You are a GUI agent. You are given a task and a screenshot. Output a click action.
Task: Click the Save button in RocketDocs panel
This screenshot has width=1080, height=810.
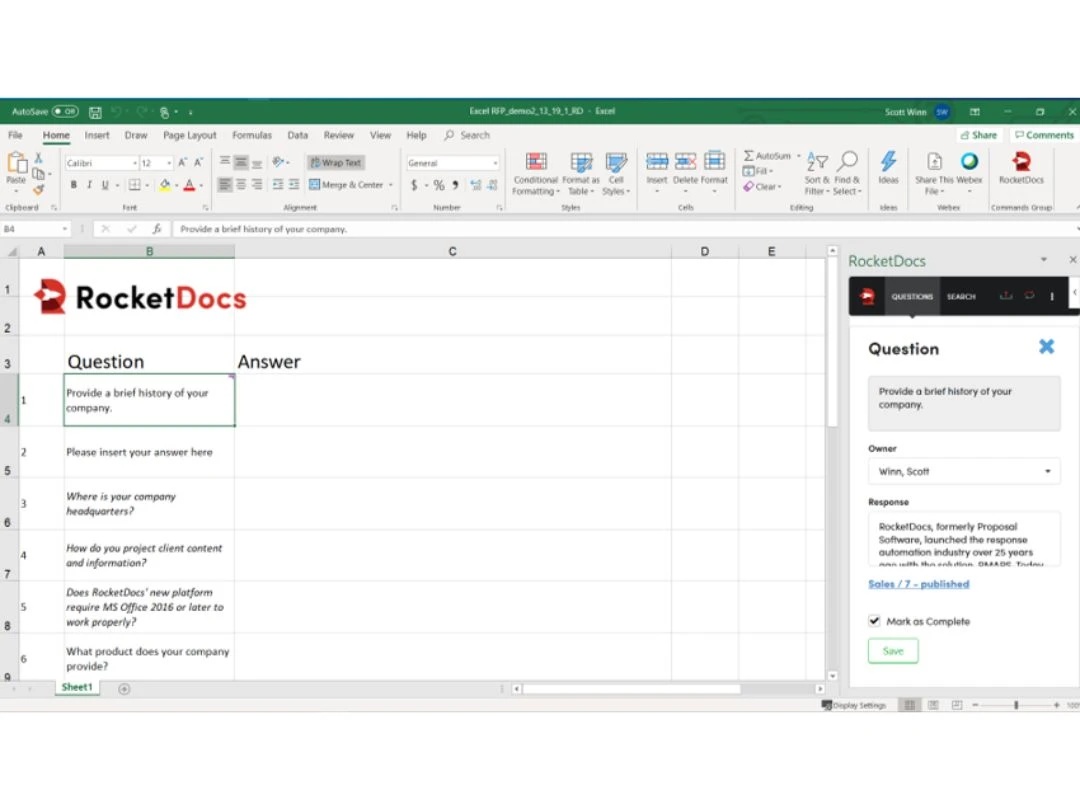pyautogui.click(x=893, y=651)
